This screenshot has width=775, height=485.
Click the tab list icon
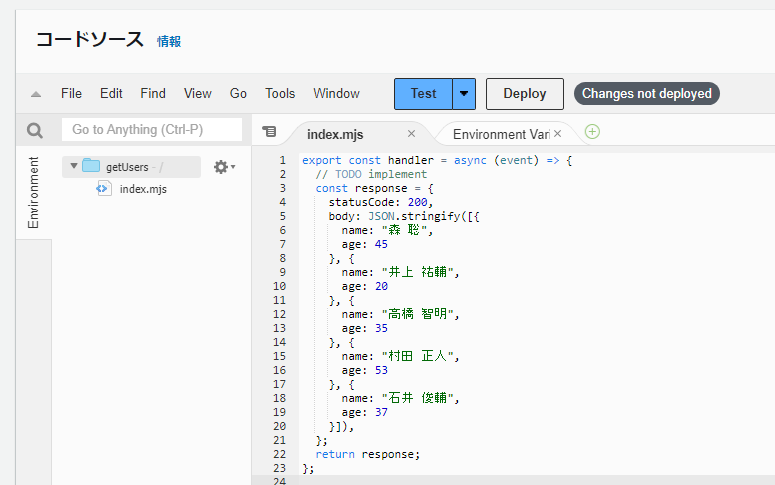coord(269,132)
